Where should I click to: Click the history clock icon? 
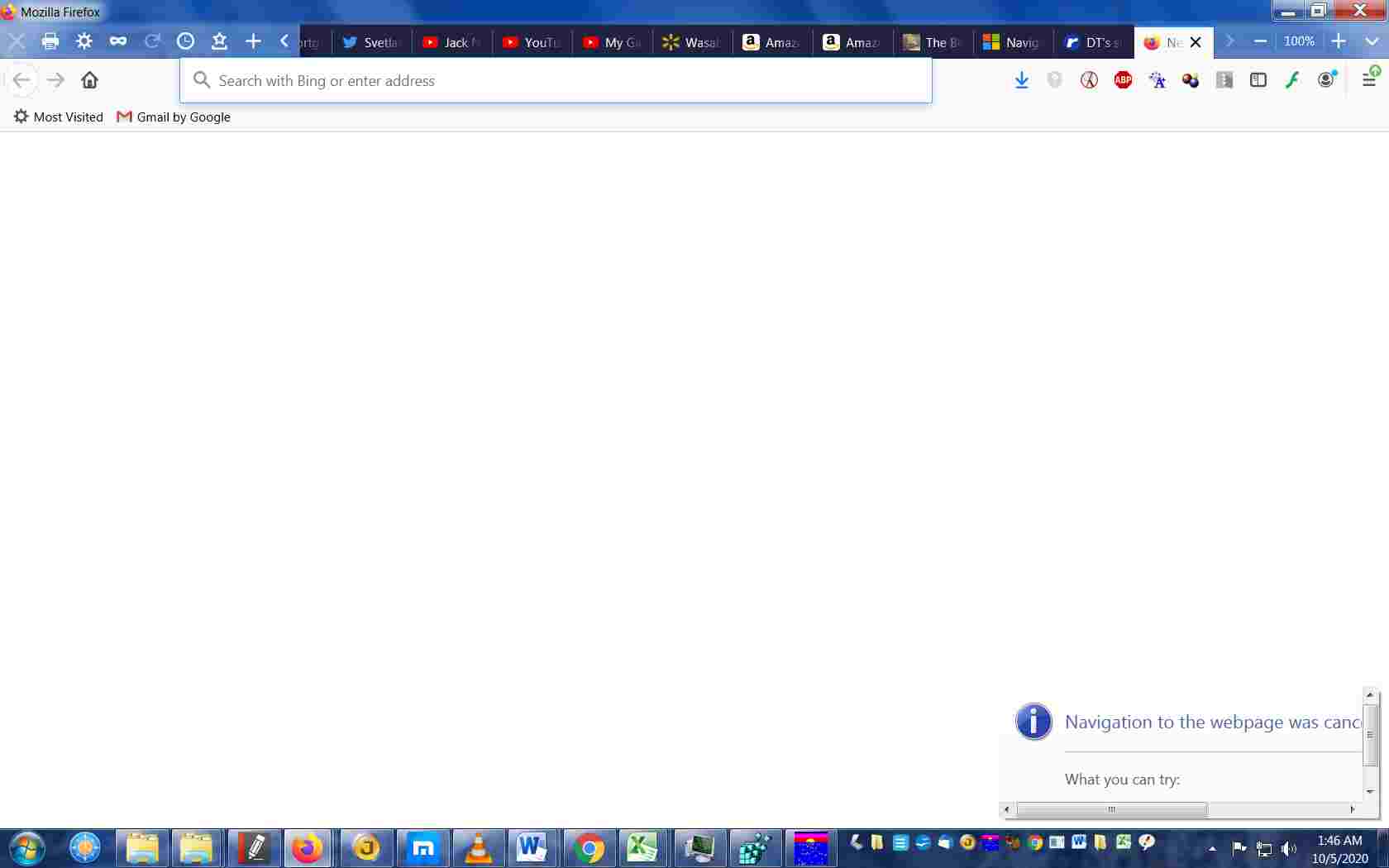coord(186,41)
